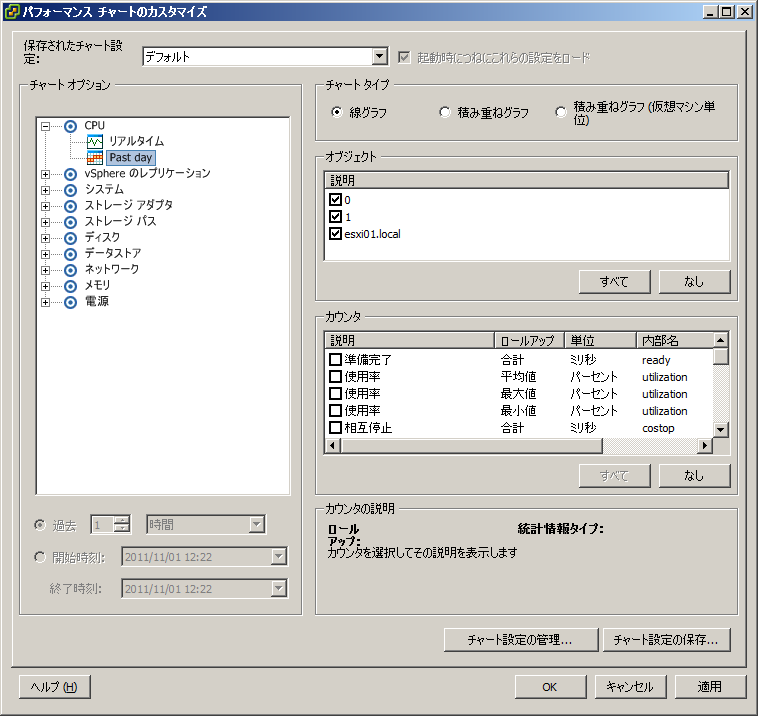Click the counter list horizontal scrollbar
Screen dimensions: 758x716
pos(520,446)
